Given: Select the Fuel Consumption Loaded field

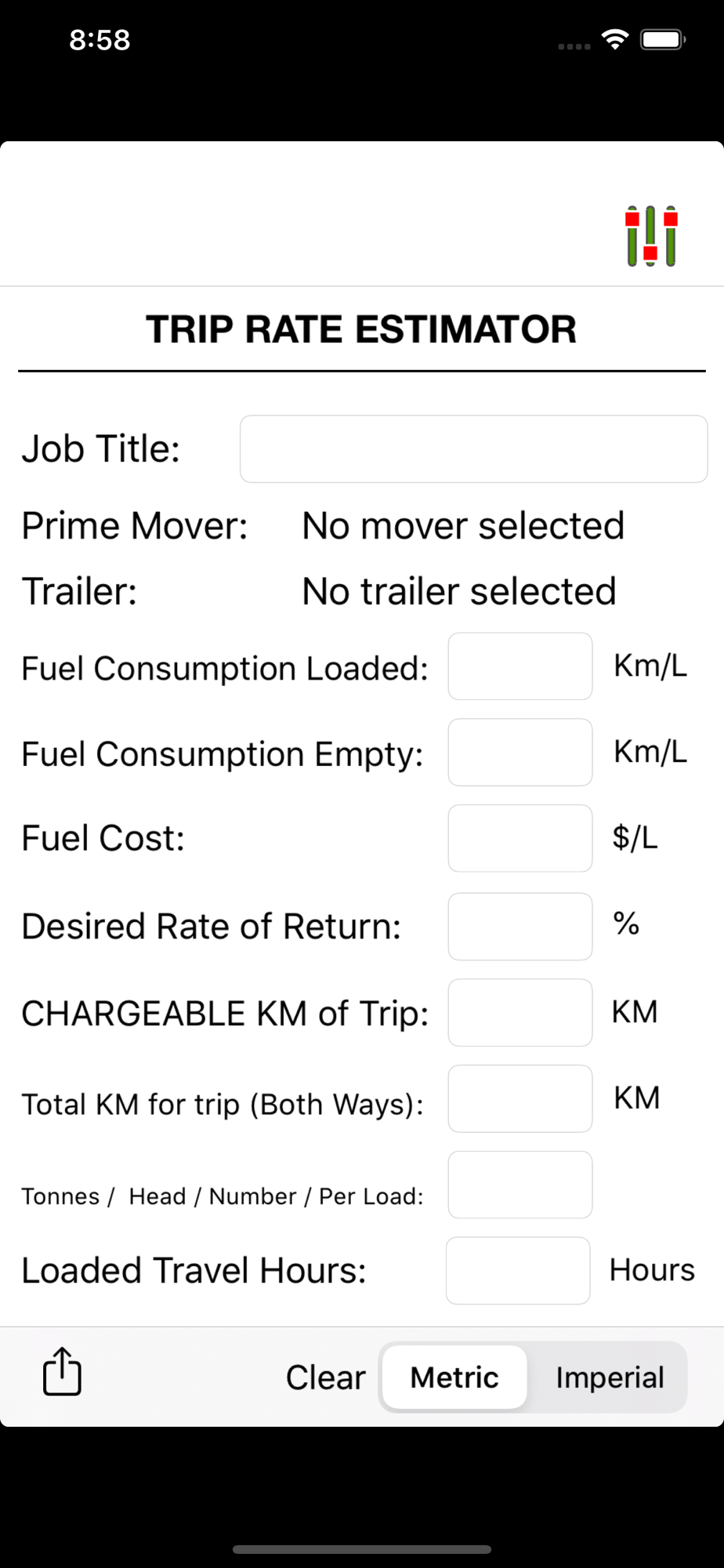Looking at the screenshot, I should (x=520, y=666).
